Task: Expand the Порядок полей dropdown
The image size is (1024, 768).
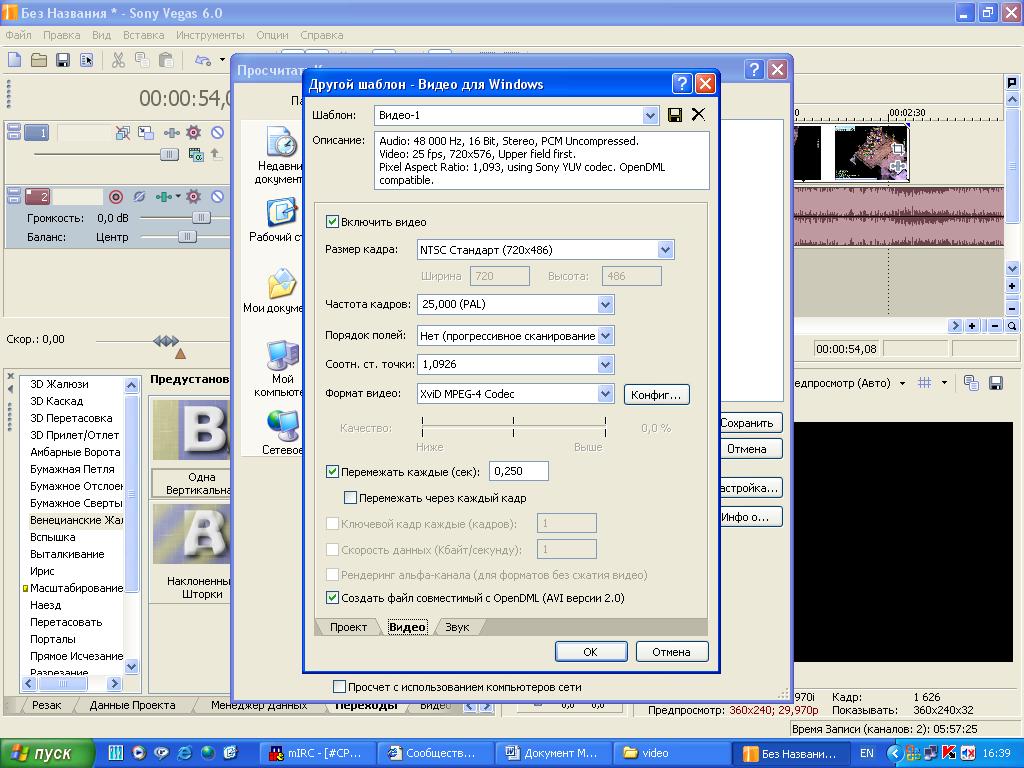Action: 605,336
